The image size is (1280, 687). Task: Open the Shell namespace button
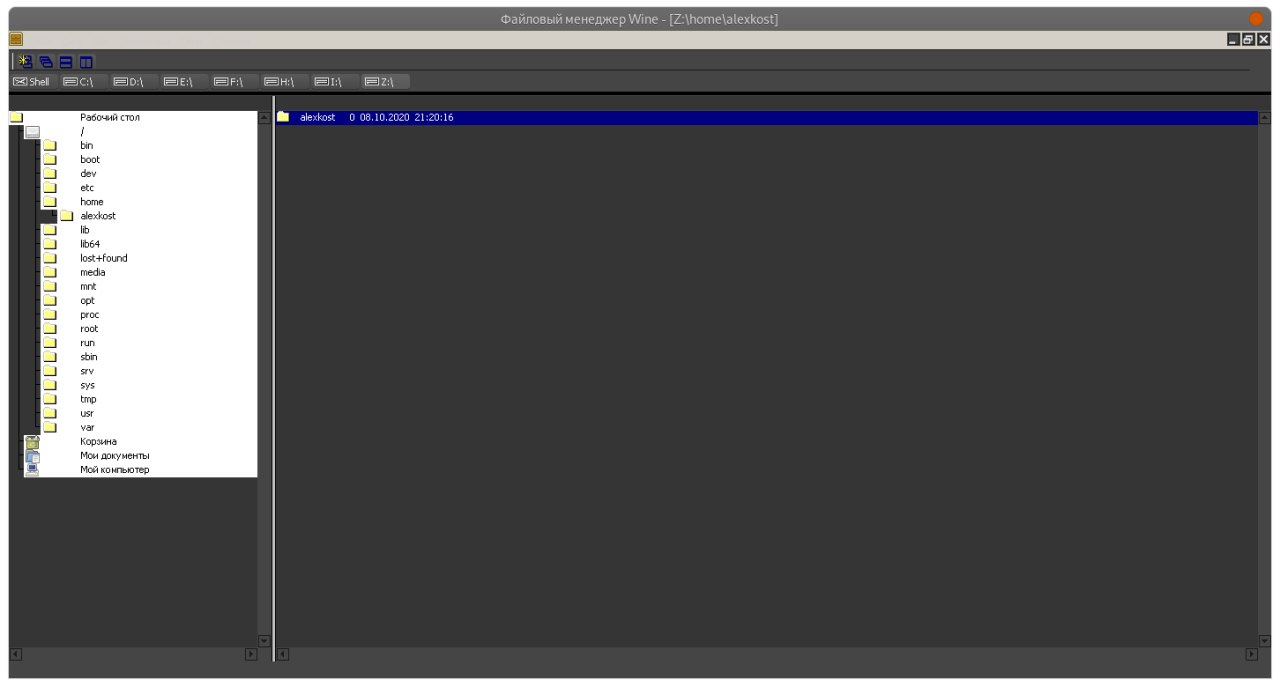[32, 82]
